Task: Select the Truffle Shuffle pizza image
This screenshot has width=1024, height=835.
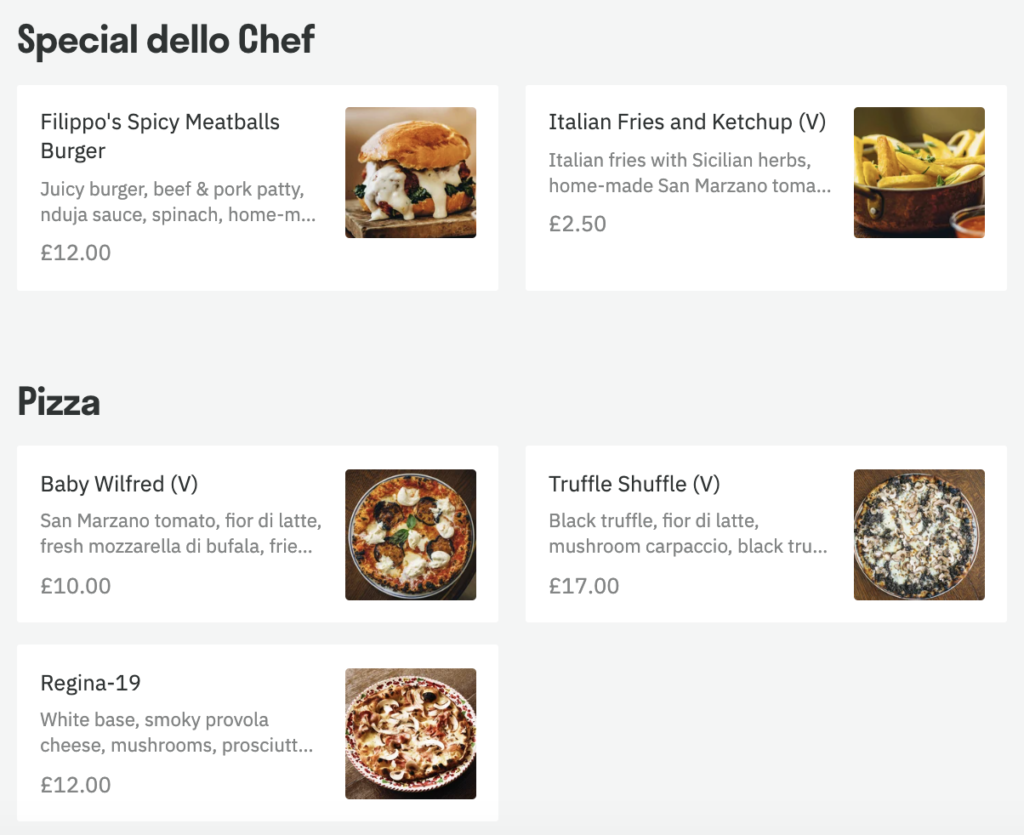Action: click(x=919, y=534)
